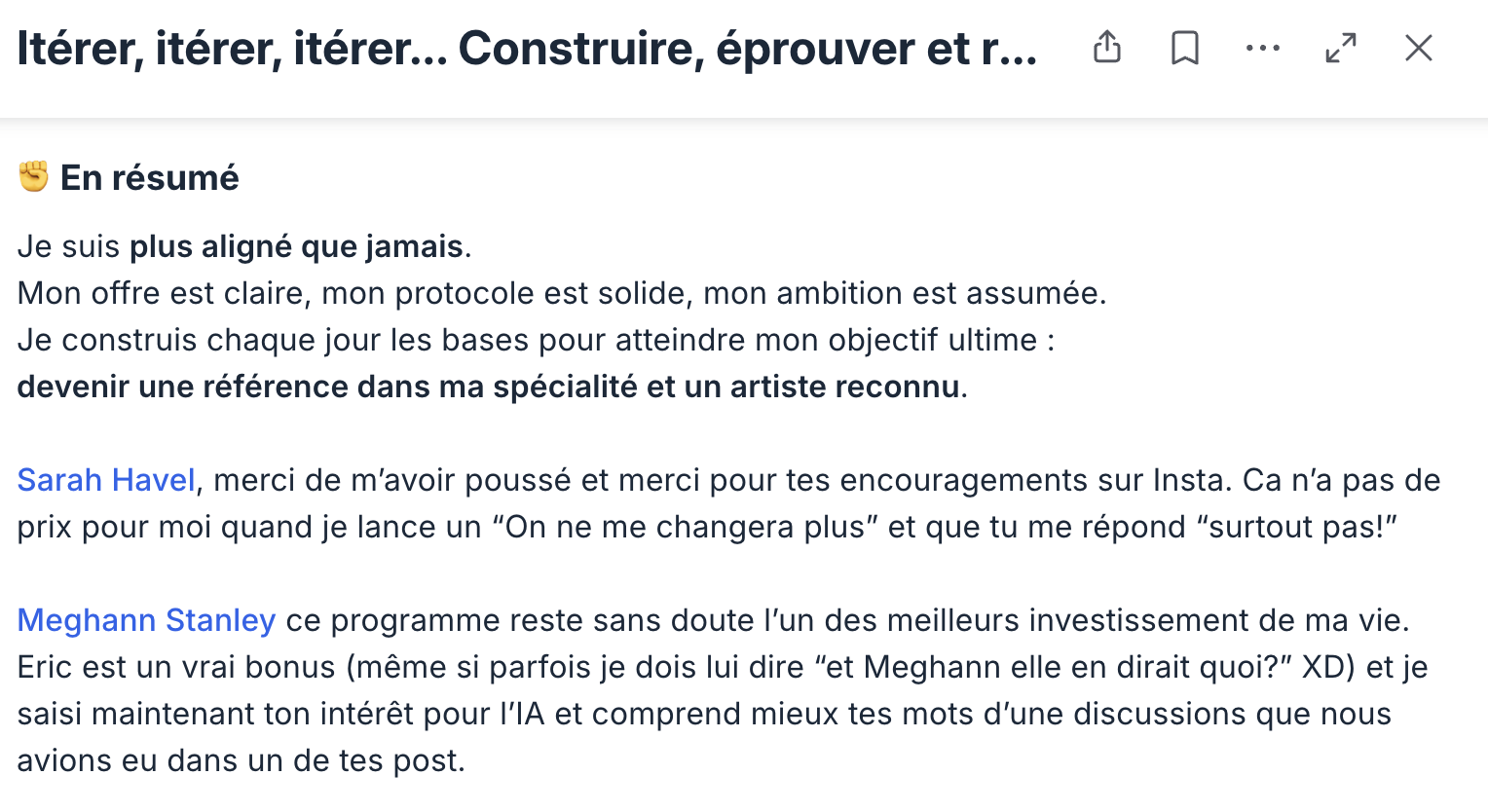Open the three-dot more options menu
Image resolution: width=1488 pixels, height=812 pixels.
click(x=1263, y=48)
